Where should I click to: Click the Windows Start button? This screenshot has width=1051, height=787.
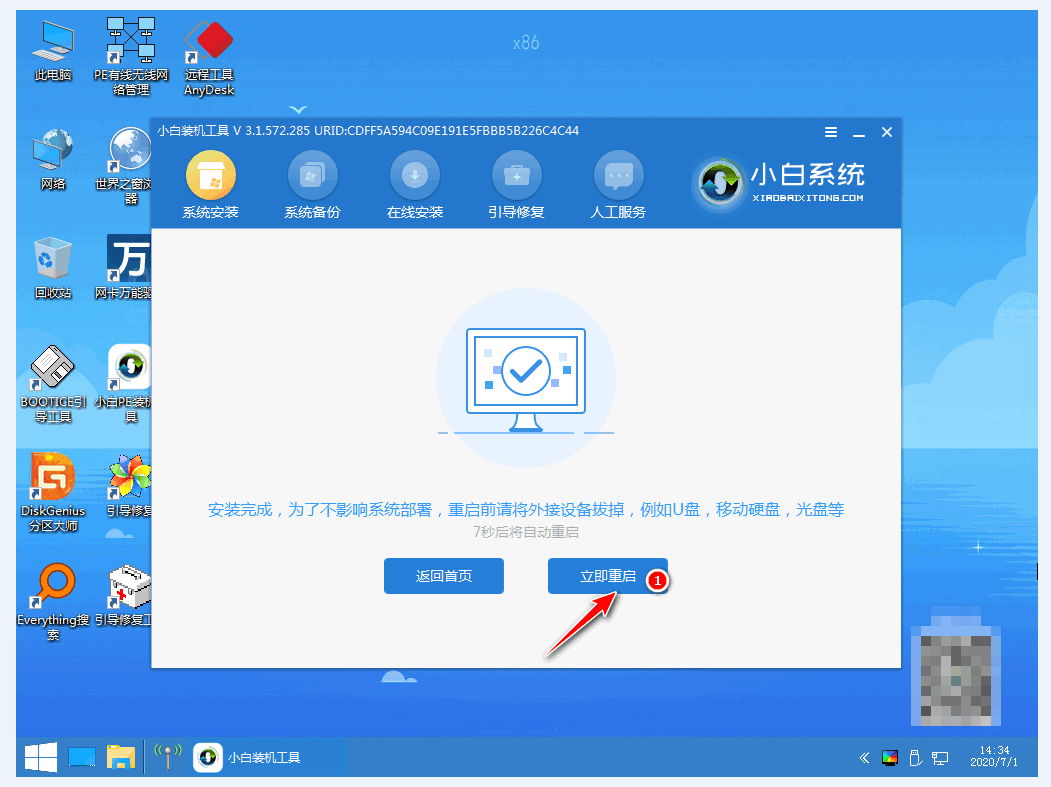39,757
